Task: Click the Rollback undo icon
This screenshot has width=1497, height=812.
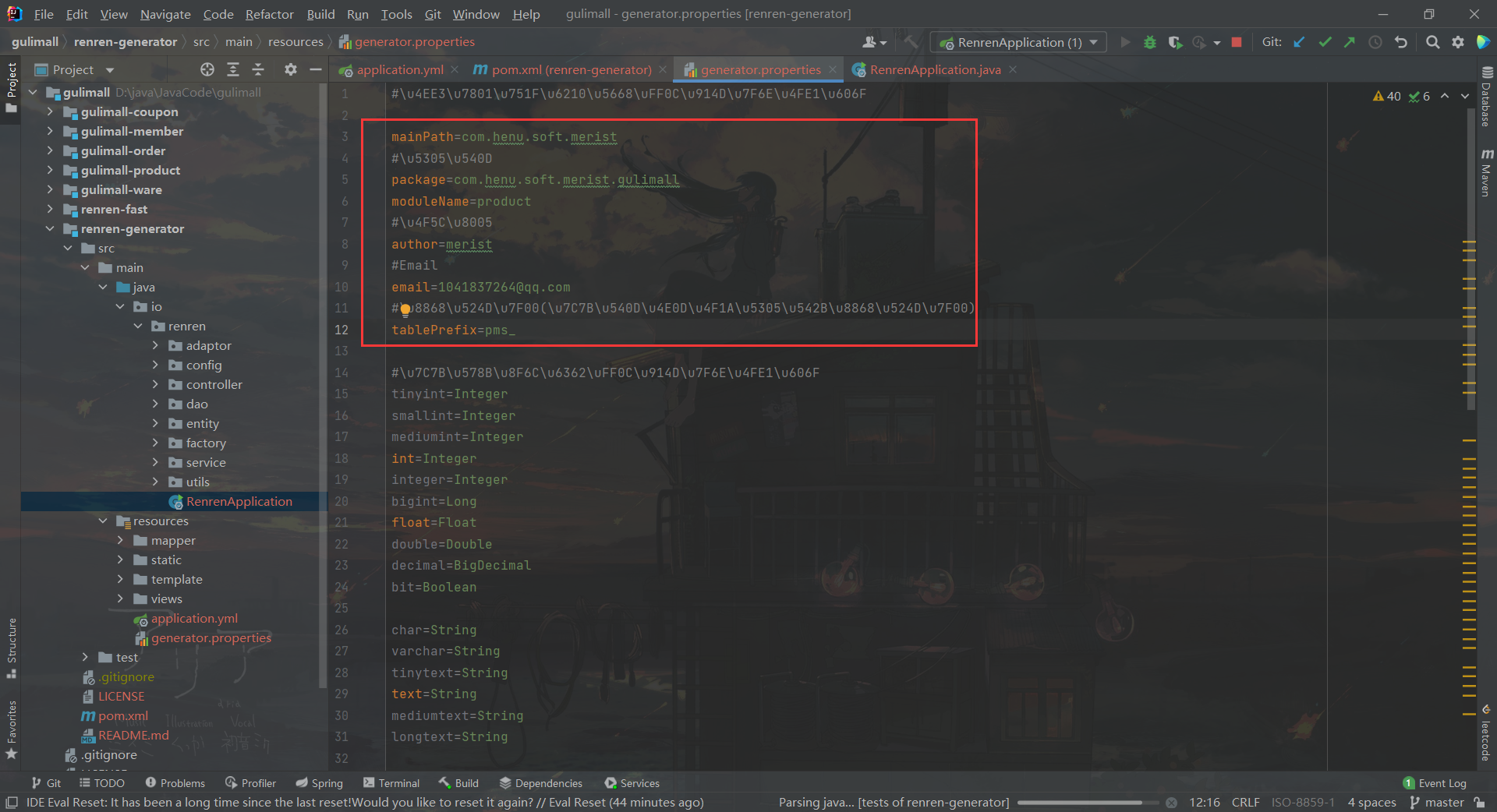Action: coord(1401,42)
